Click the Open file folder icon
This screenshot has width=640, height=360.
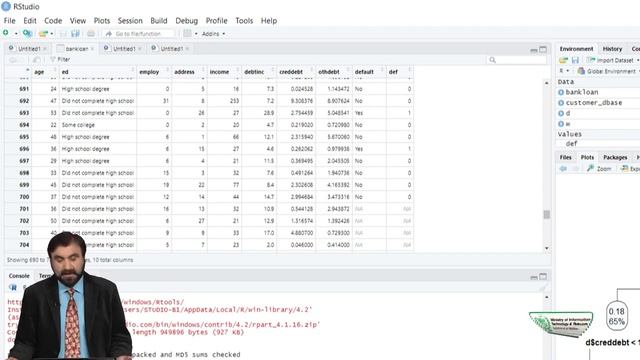[x=43, y=33]
